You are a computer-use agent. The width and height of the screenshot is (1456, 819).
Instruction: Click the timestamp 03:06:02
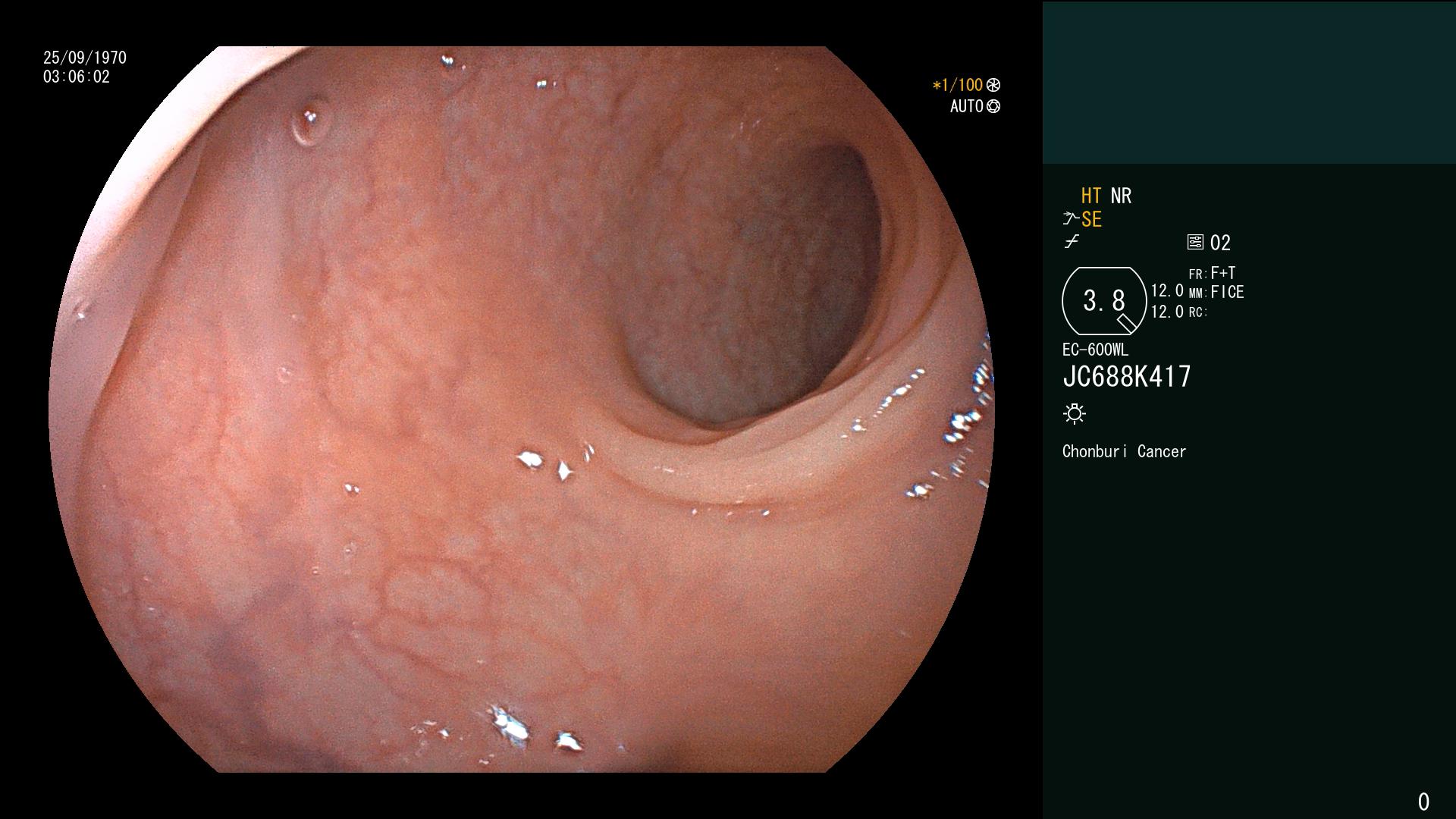[x=77, y=77]
